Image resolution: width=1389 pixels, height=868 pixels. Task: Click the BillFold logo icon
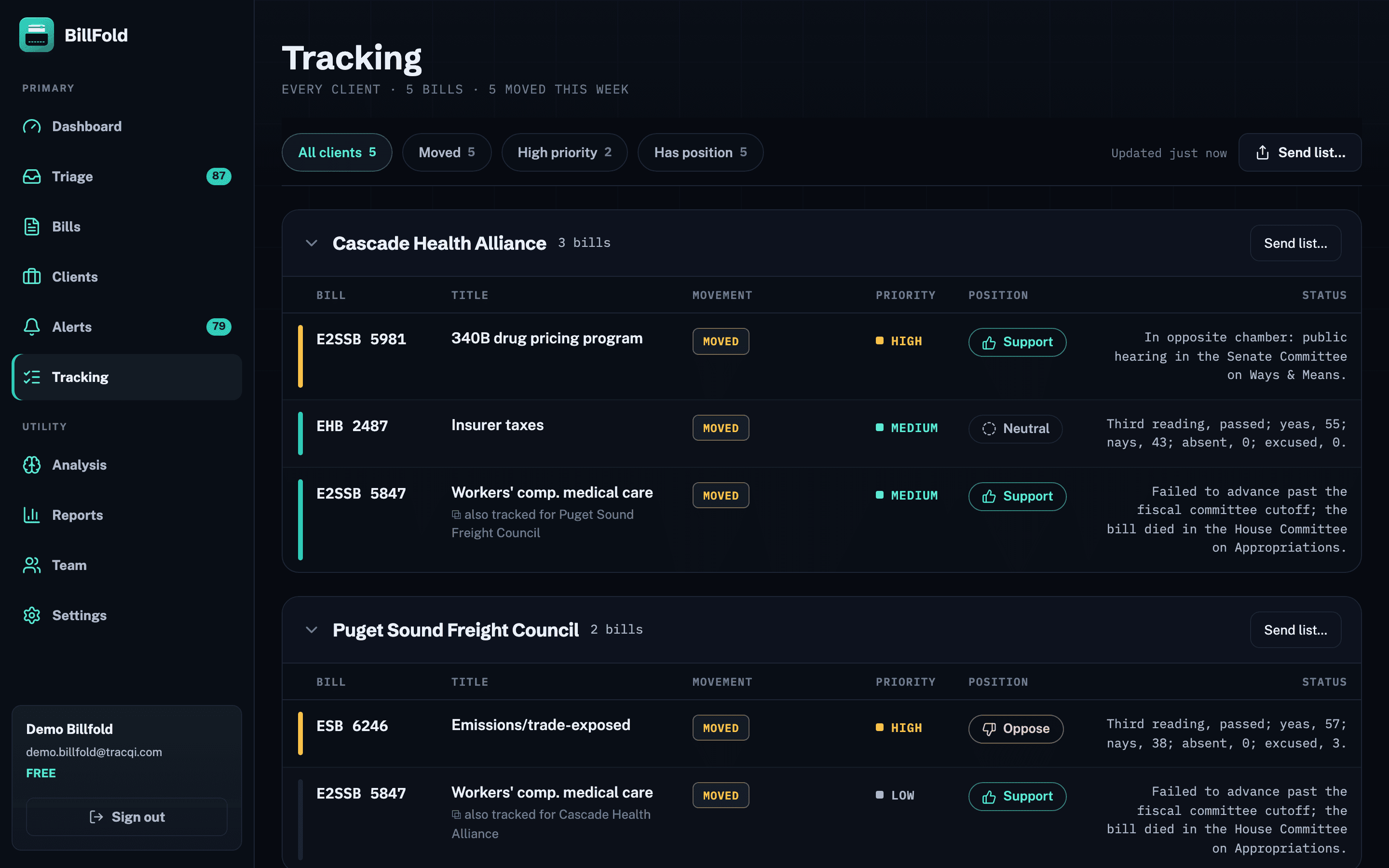[x=36, y=35]
